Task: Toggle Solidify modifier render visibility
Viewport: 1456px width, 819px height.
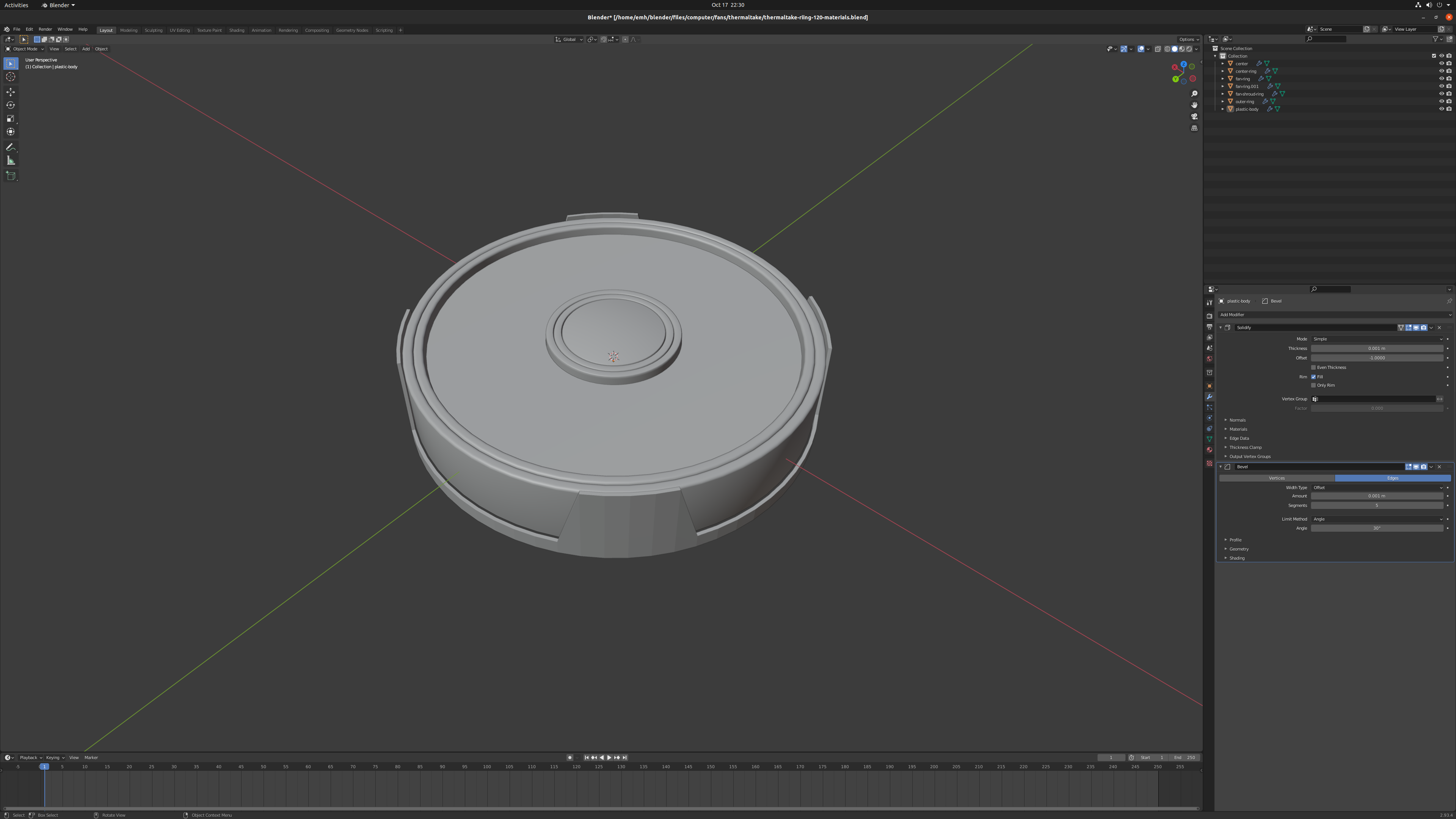Action: pos(1423,328)
